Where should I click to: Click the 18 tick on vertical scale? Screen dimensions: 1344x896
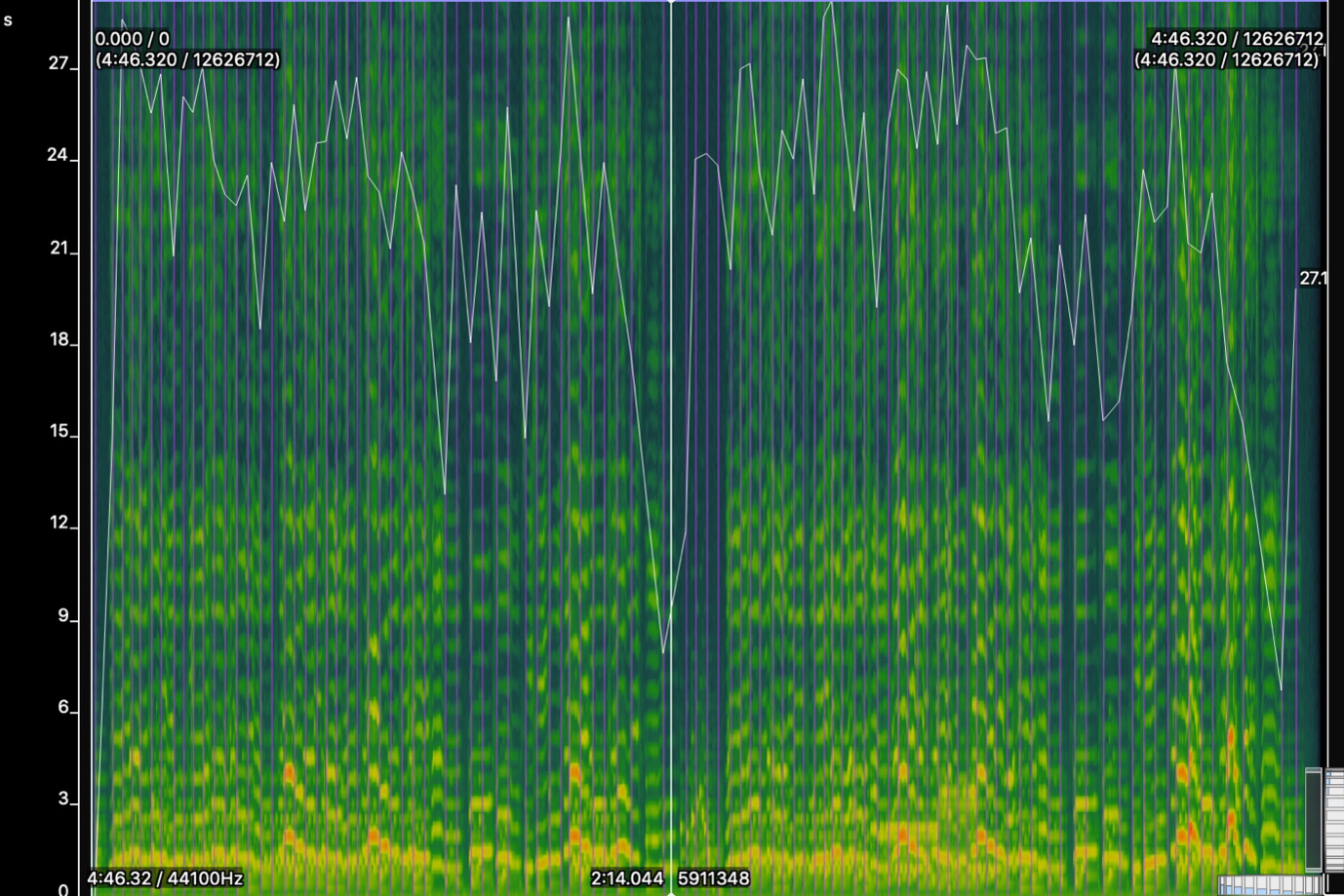pyautogui.click(x=59, y=339)
